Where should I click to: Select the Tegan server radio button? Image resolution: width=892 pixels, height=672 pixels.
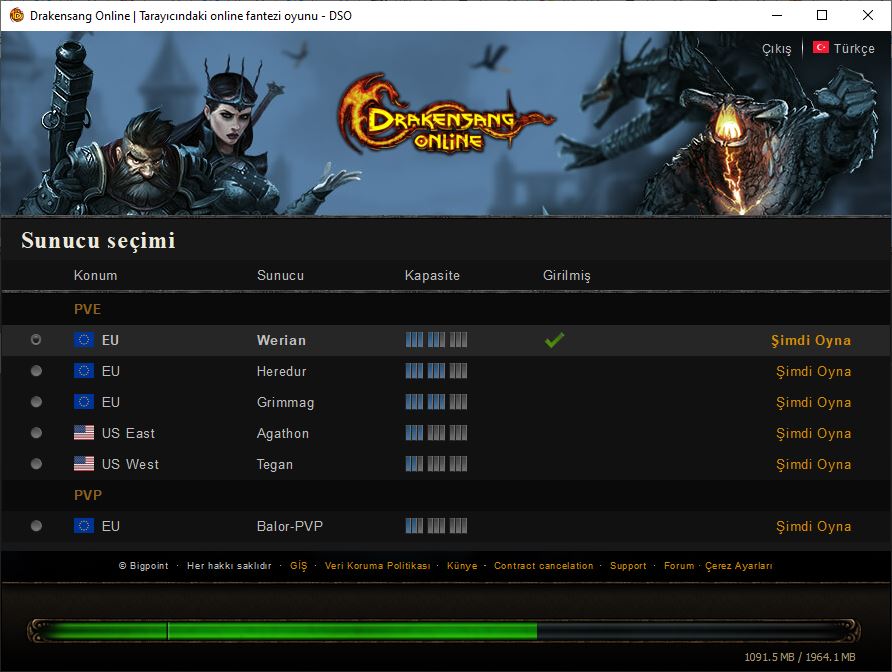pos(36,464)
